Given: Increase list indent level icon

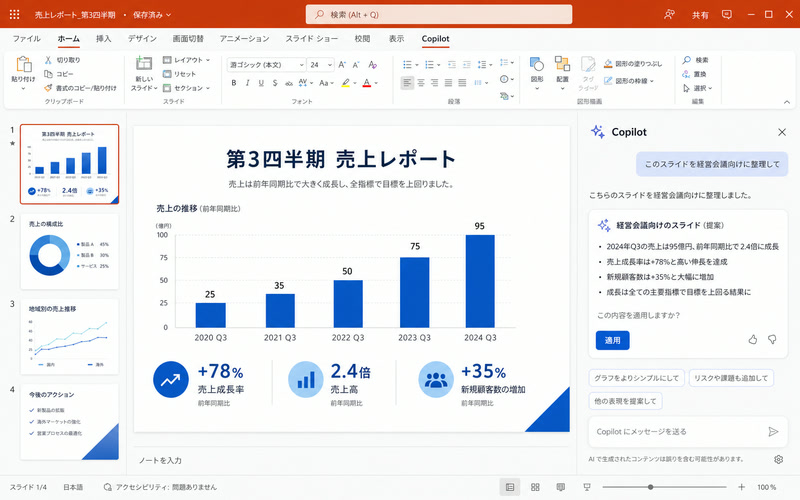Looking at the screenshot, I should 466,65.
